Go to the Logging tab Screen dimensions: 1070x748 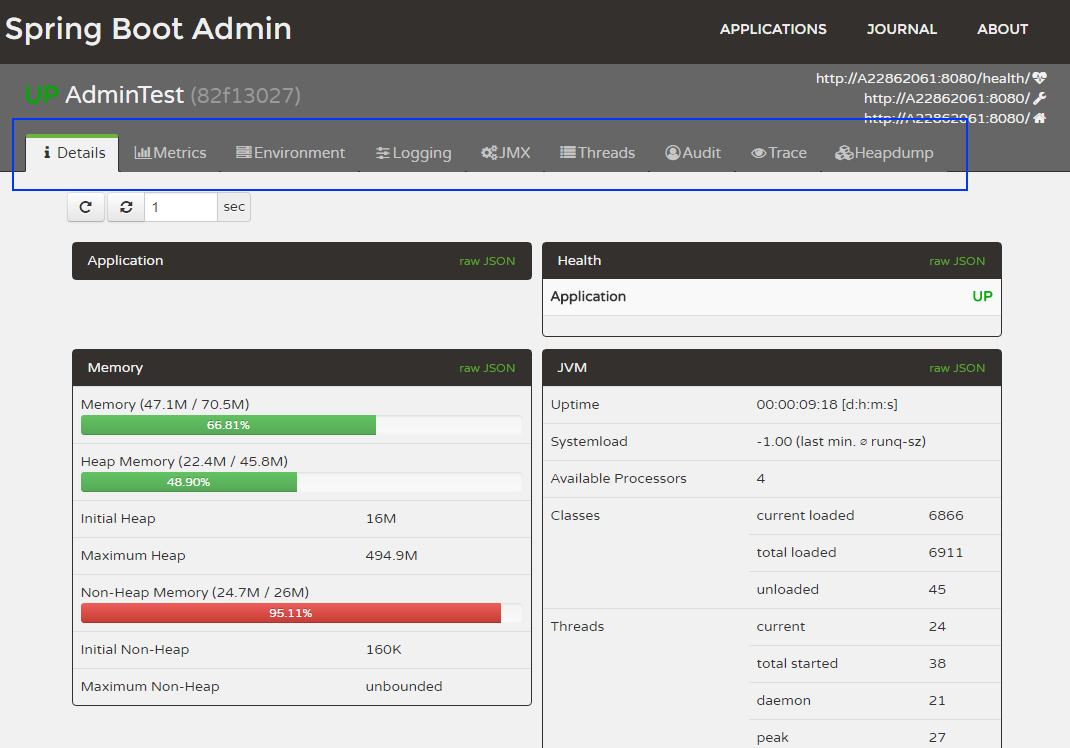click(414, 153)
